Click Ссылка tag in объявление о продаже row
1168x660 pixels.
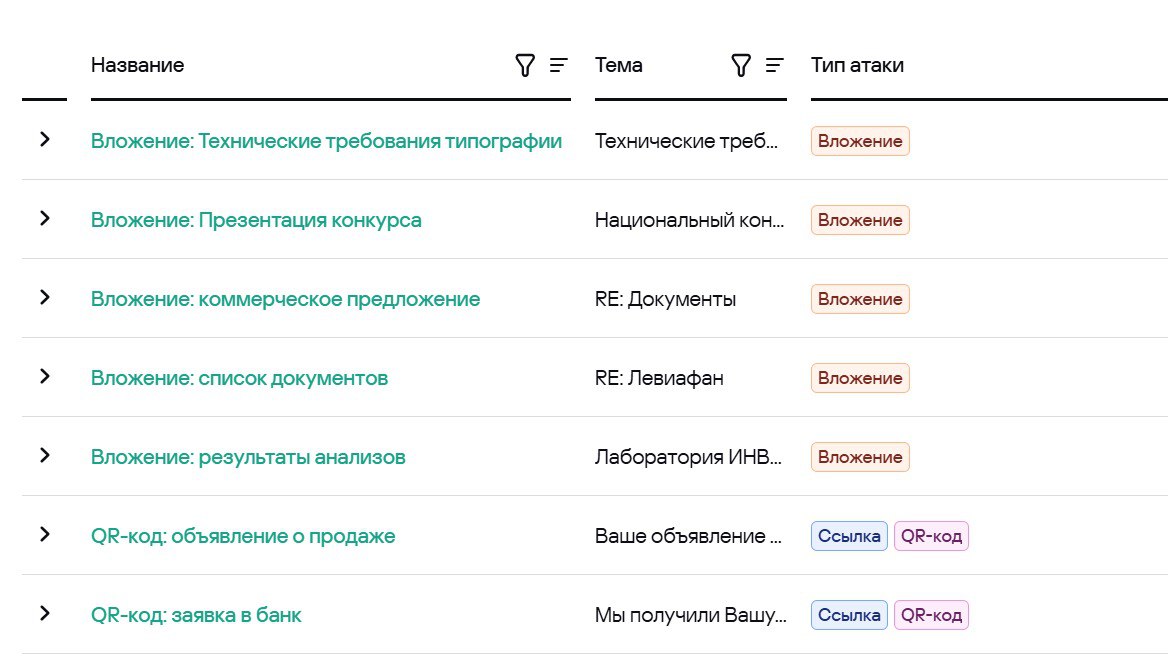click(849, 536)
